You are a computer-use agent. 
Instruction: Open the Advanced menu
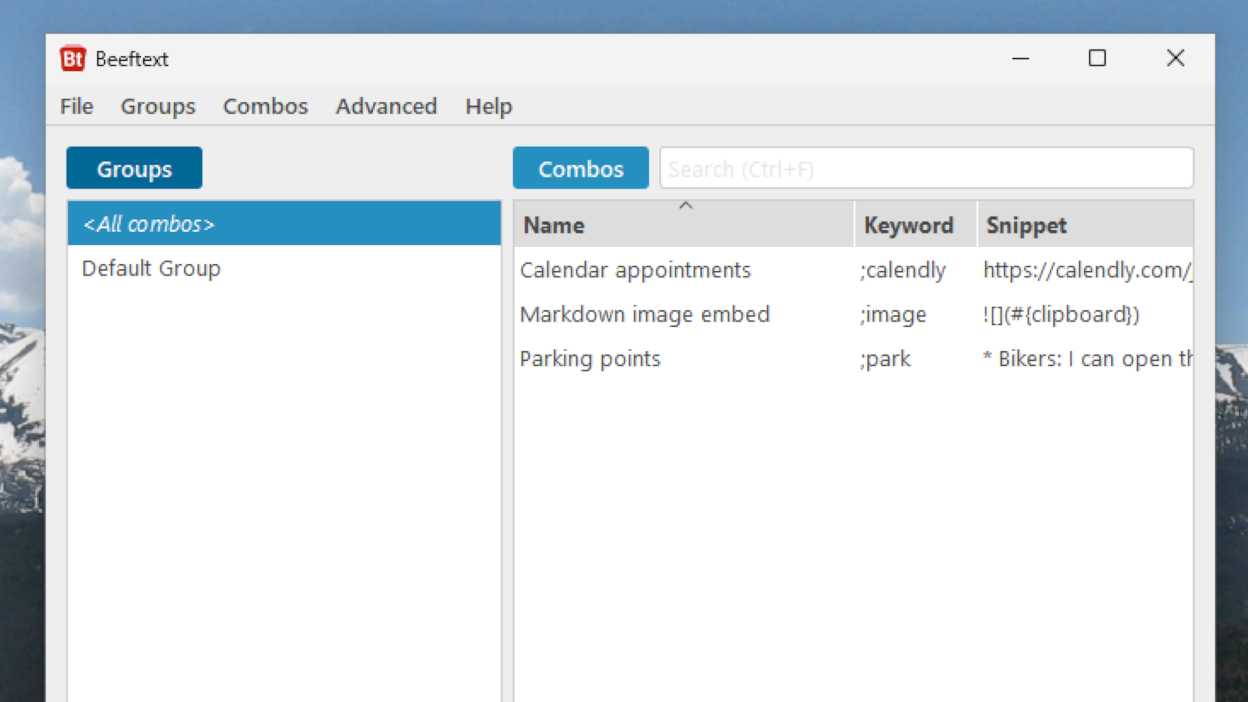coord(385,106)
